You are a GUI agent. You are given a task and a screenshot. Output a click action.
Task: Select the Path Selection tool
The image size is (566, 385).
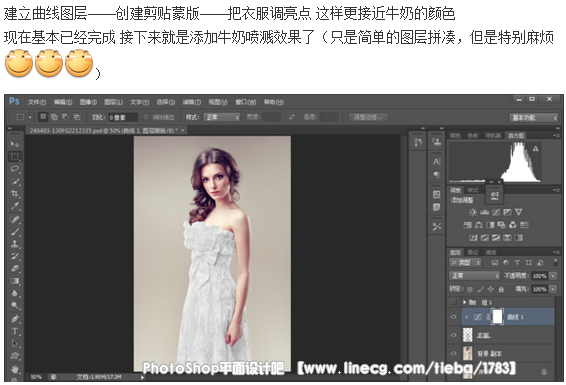(x=14, y=343)
